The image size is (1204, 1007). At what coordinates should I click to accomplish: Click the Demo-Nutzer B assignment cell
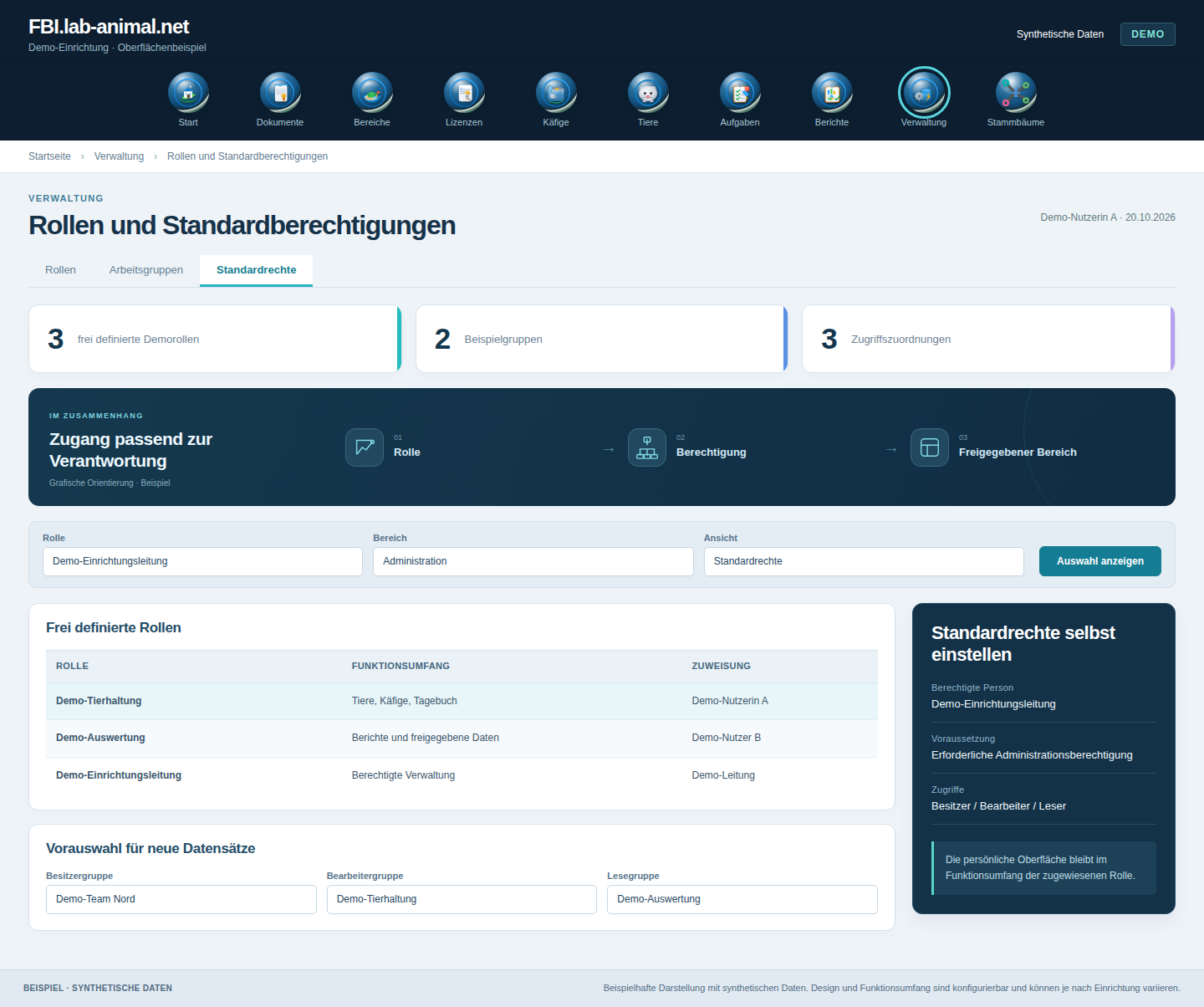pos(727,738)
